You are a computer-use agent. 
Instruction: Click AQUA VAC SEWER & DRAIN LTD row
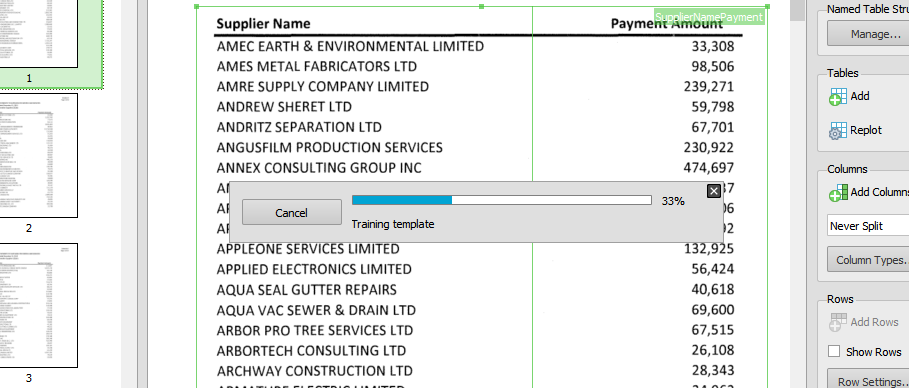point(316,310)
